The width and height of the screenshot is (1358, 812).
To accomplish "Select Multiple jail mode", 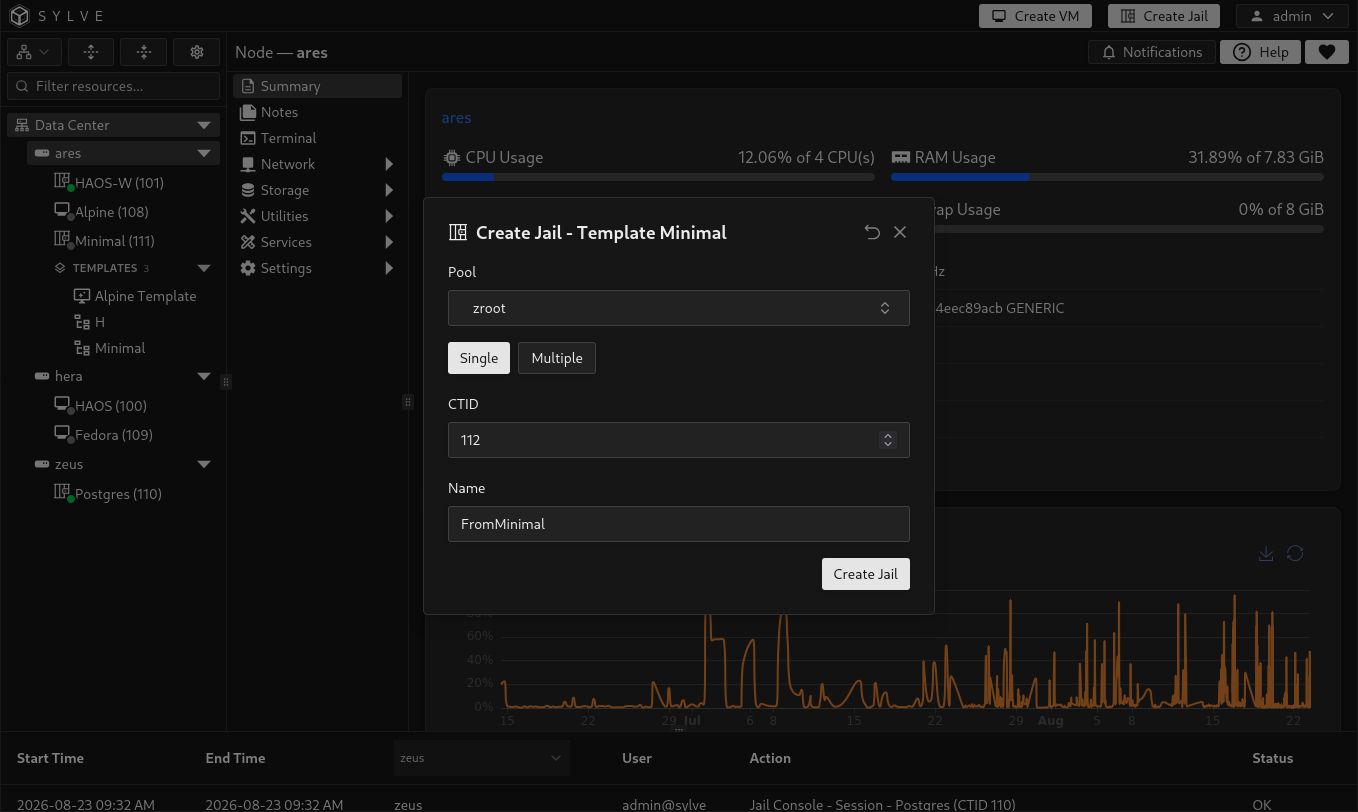I will [x=557, y=358].
